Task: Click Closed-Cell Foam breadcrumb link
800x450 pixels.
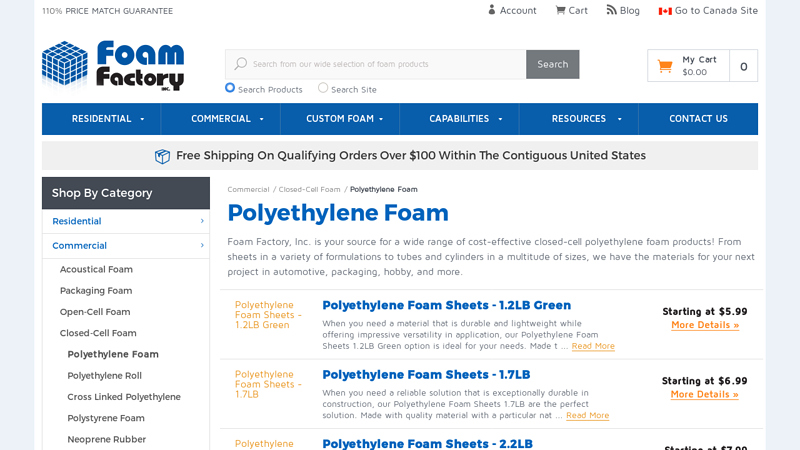Action: coord(309,189)
